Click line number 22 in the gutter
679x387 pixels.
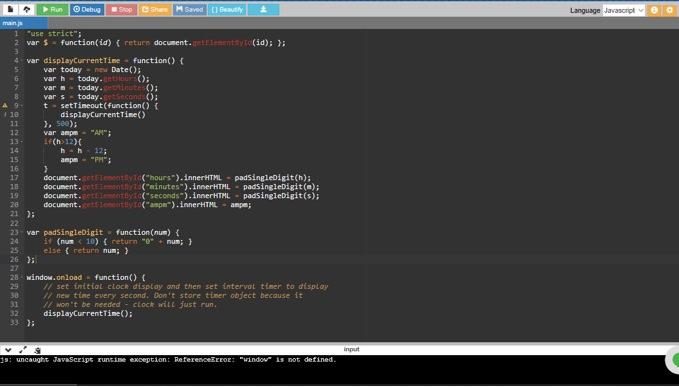pos(14,223)
